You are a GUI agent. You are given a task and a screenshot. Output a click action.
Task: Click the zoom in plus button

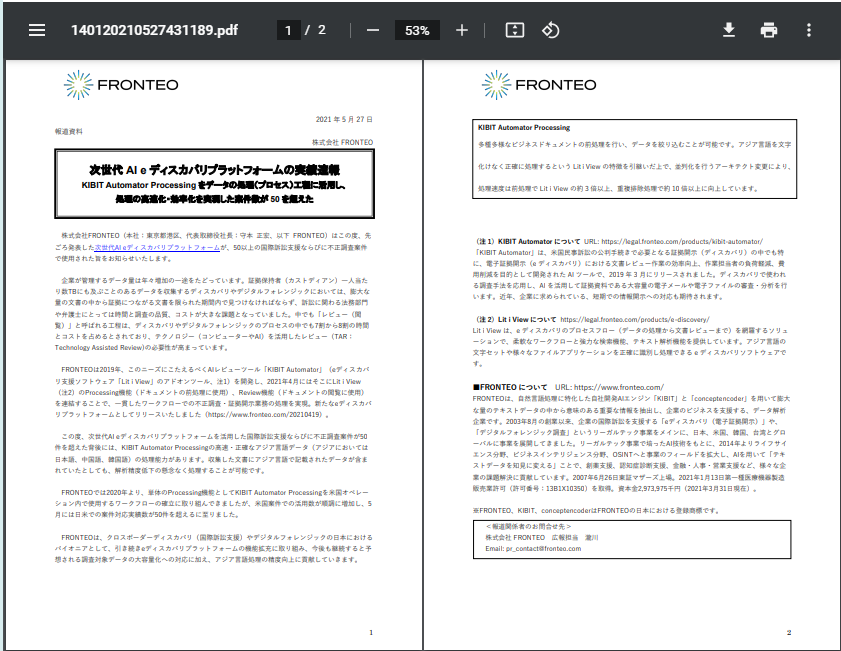tap(462, 30)
